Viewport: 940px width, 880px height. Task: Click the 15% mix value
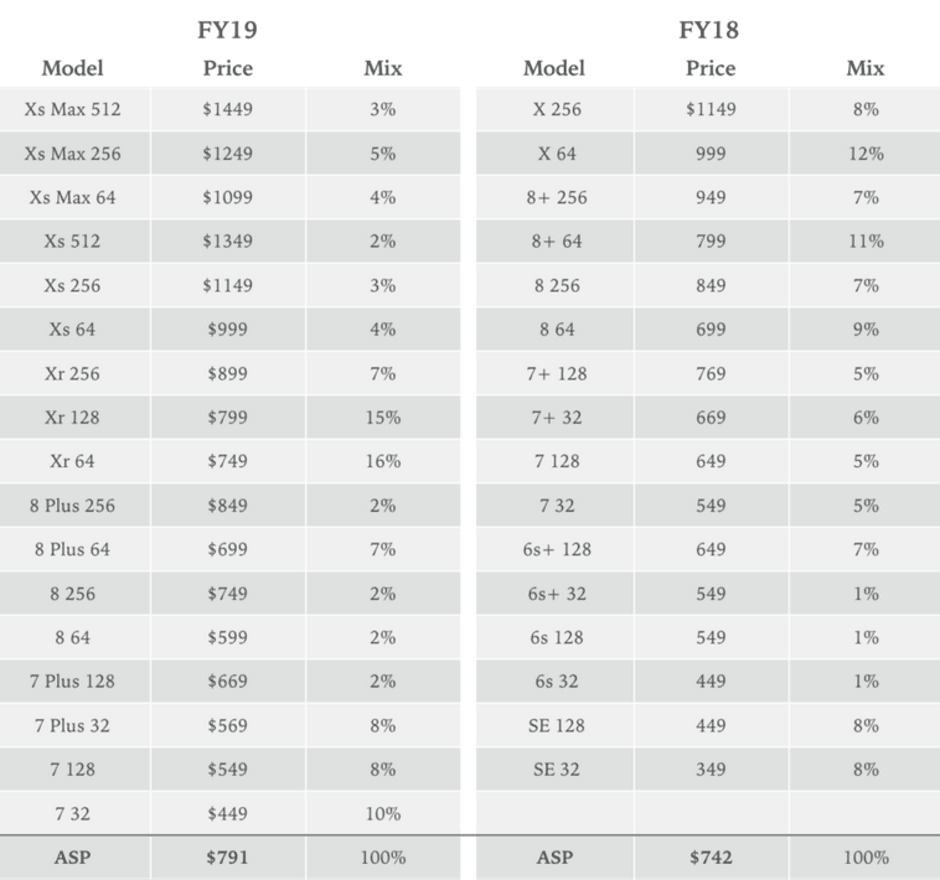[x=383, y=417]
